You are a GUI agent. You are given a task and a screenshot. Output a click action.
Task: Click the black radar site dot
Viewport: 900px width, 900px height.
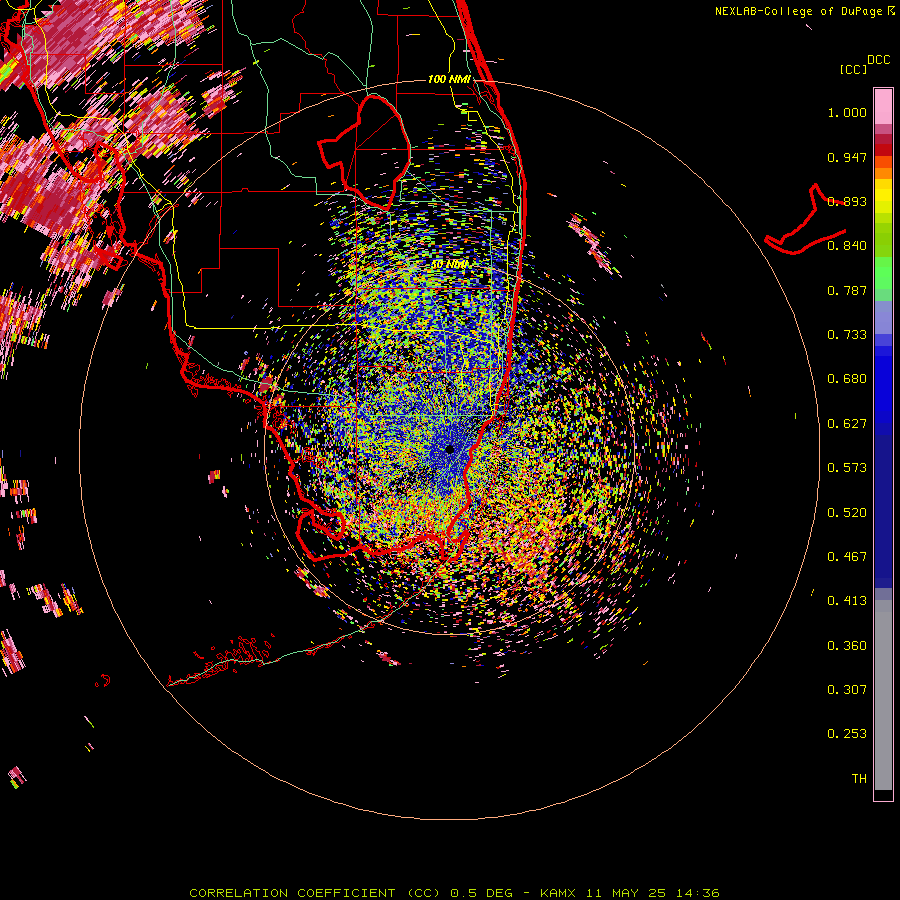449,449
